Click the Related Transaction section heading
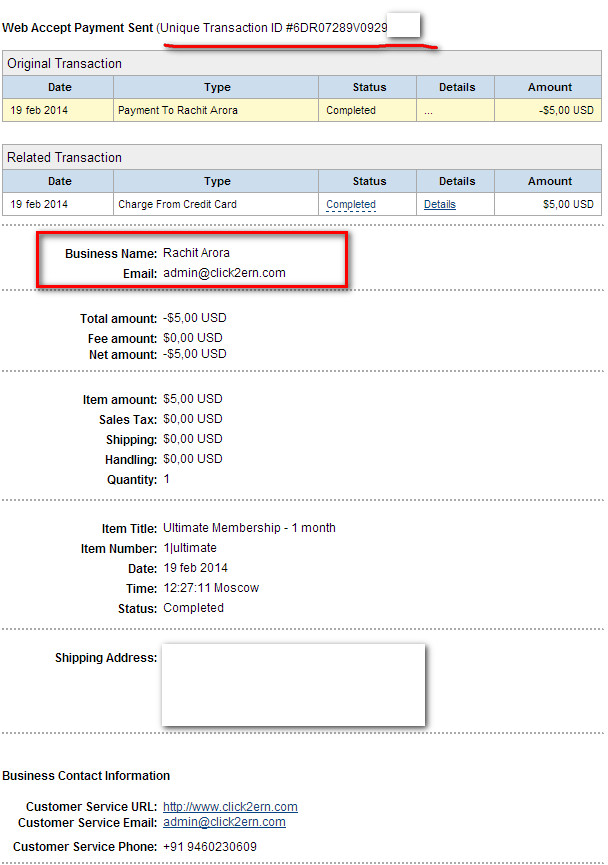The width and height of the screenshot is (608, 865). pyautogui.click(x=65, y=157)
